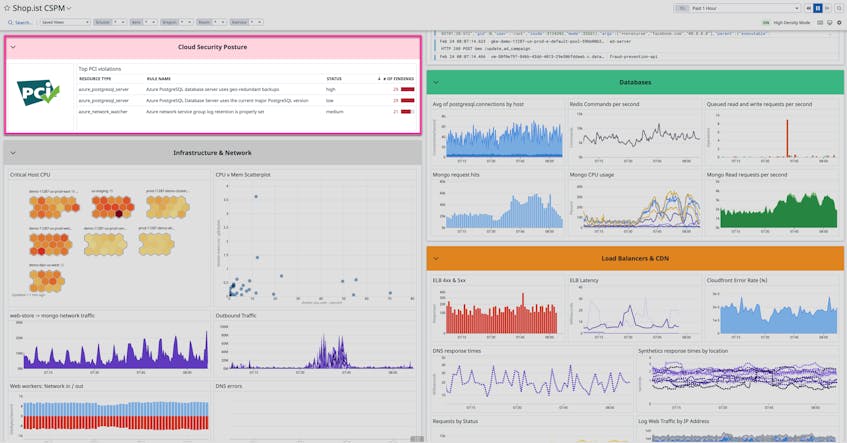
Task: Open the Web workers: Network in / out title
Action: click(46, 386)
